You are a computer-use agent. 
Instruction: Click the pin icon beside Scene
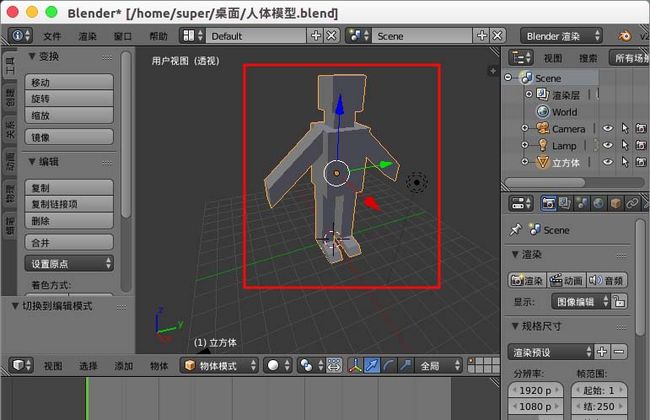[x=516, y=229]
